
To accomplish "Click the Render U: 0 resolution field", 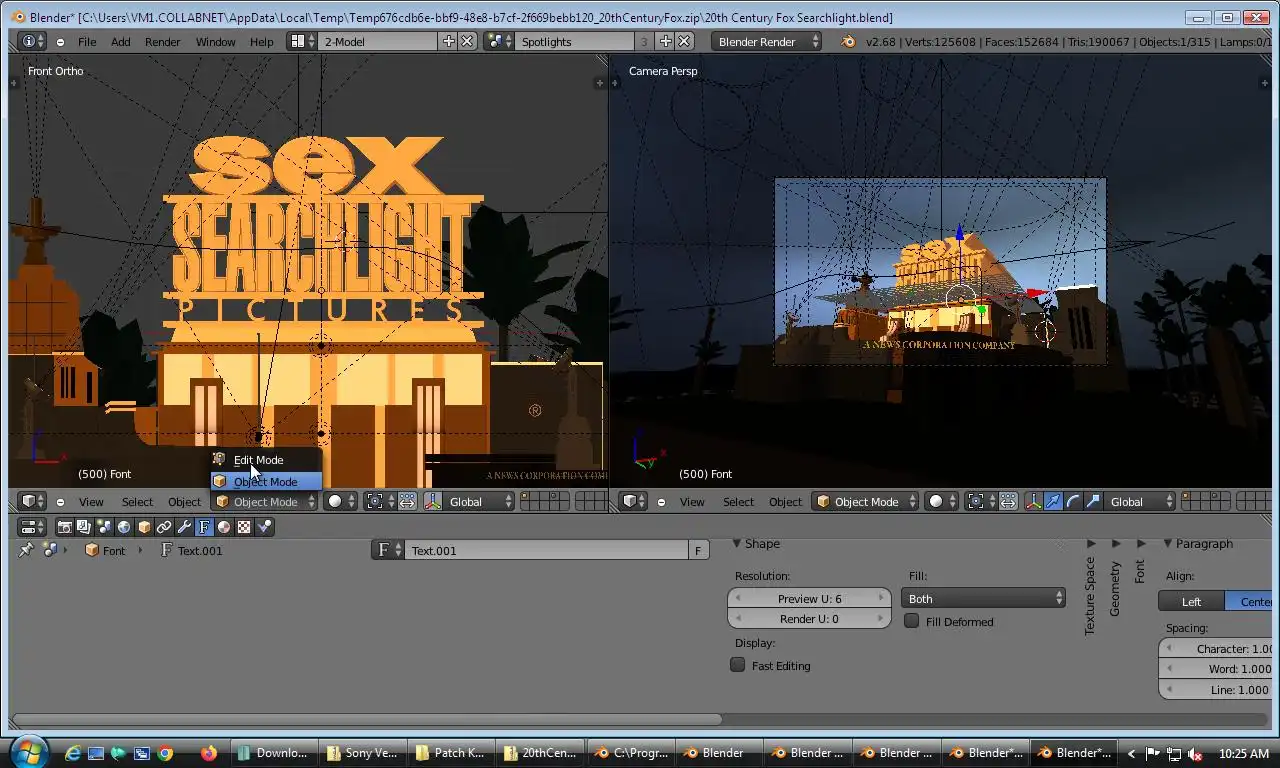I will [x=809, y=618].
